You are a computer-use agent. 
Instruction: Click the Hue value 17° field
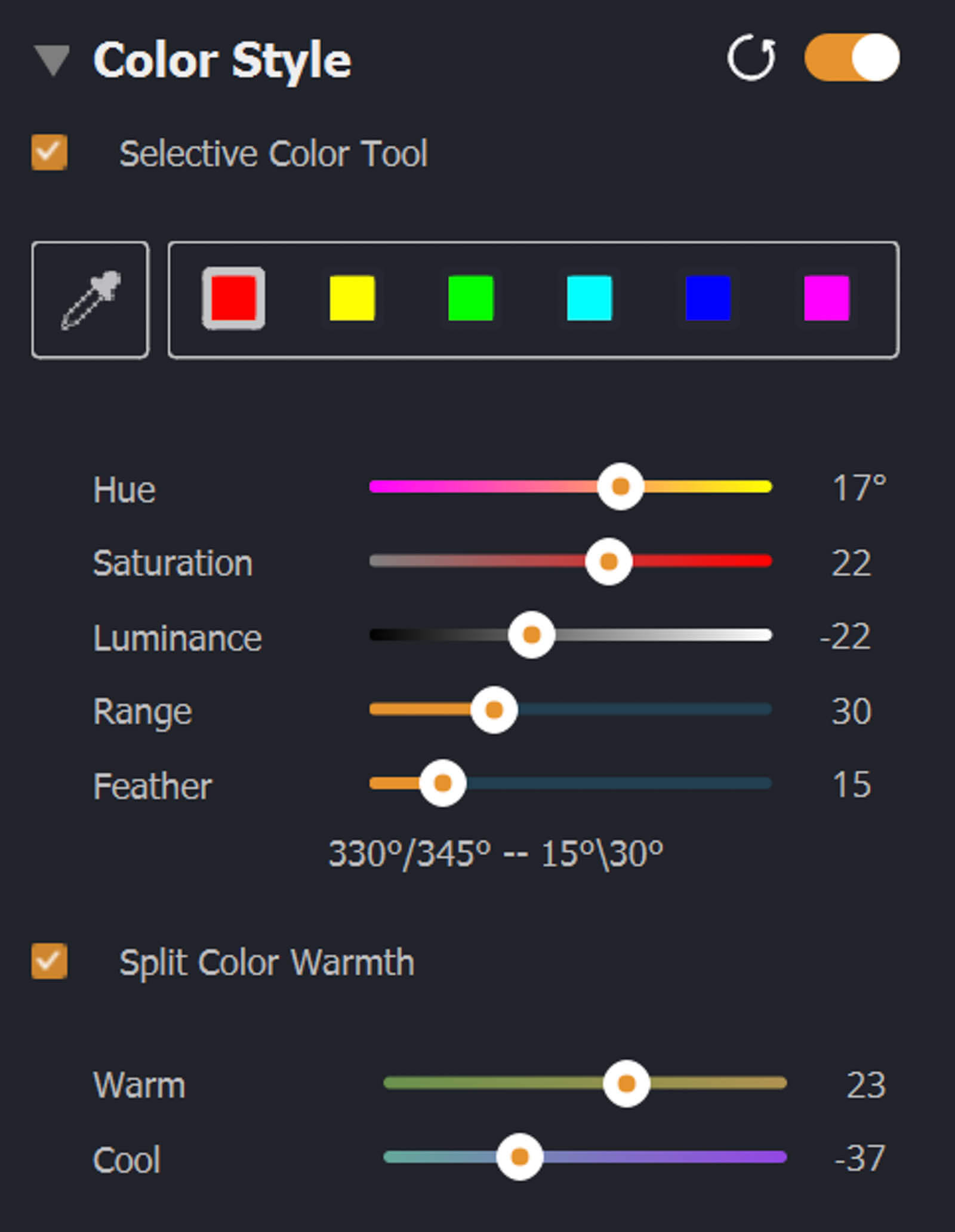pyautogui.click(x=858, y=488)
